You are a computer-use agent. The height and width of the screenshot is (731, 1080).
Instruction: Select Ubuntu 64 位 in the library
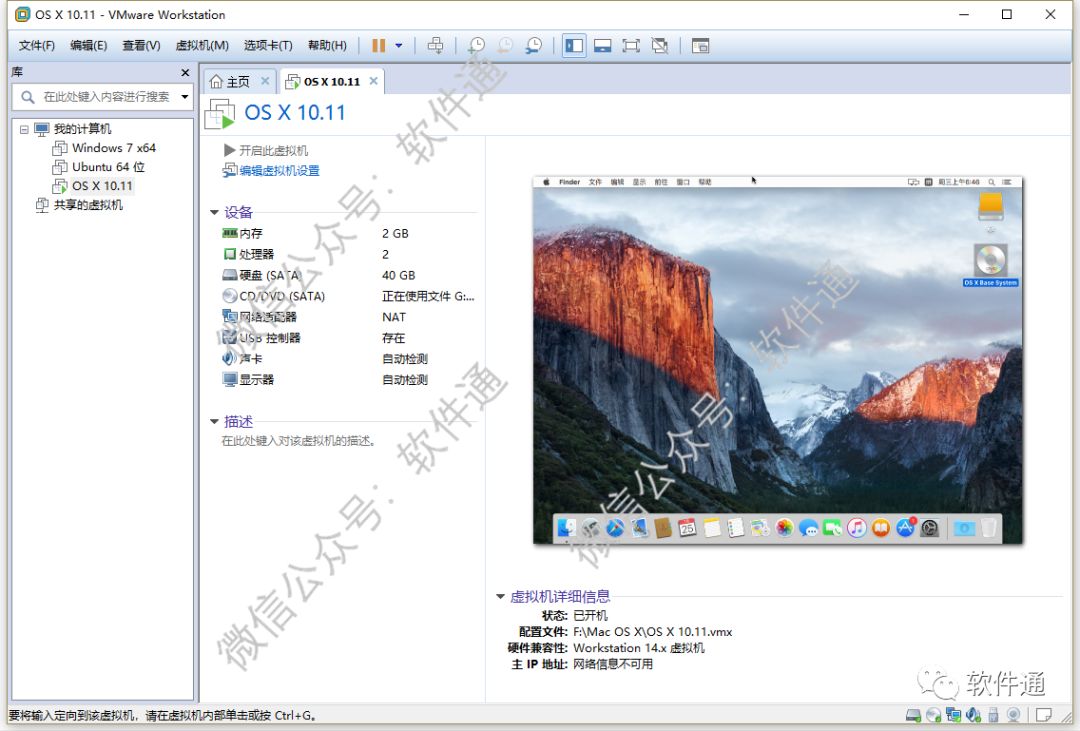tap(99, 167)
